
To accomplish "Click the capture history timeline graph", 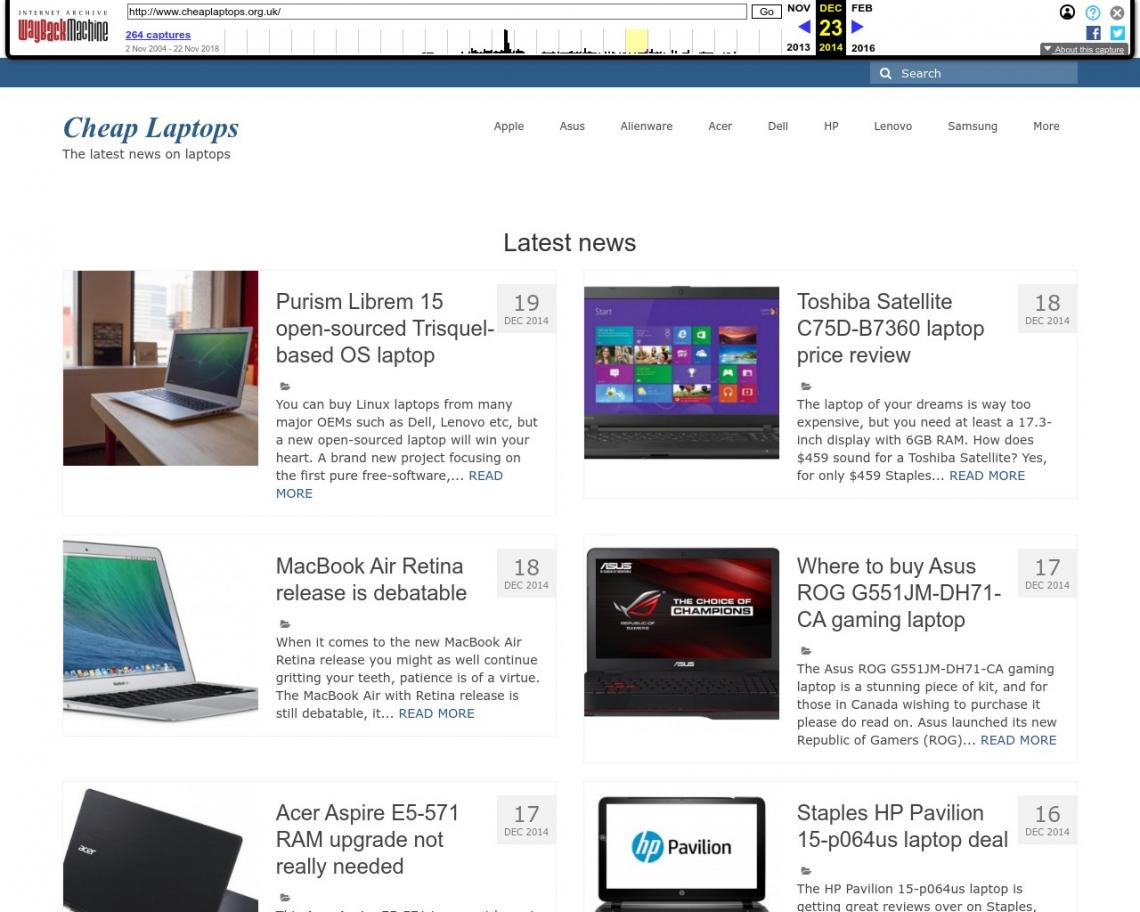I will click(502, 41).
